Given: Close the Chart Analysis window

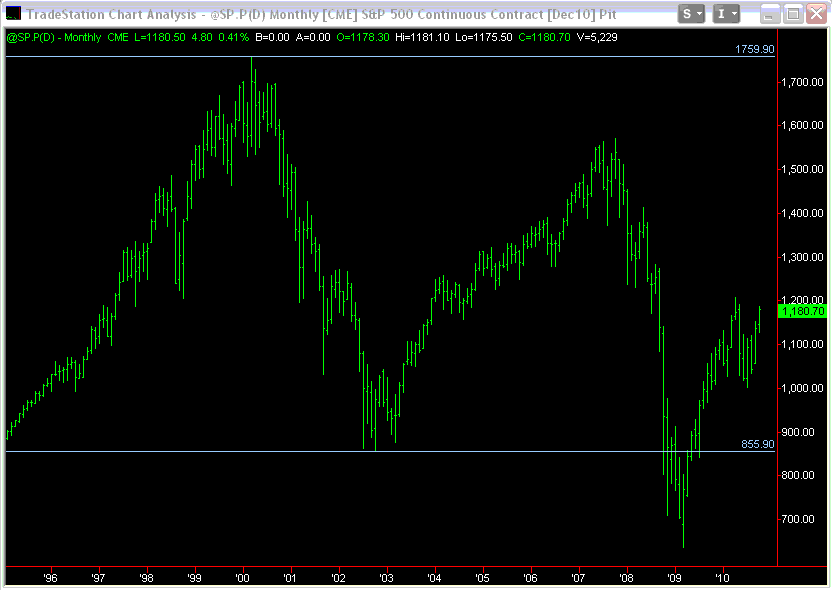Looking at the screenshot, I should [817, 14].
